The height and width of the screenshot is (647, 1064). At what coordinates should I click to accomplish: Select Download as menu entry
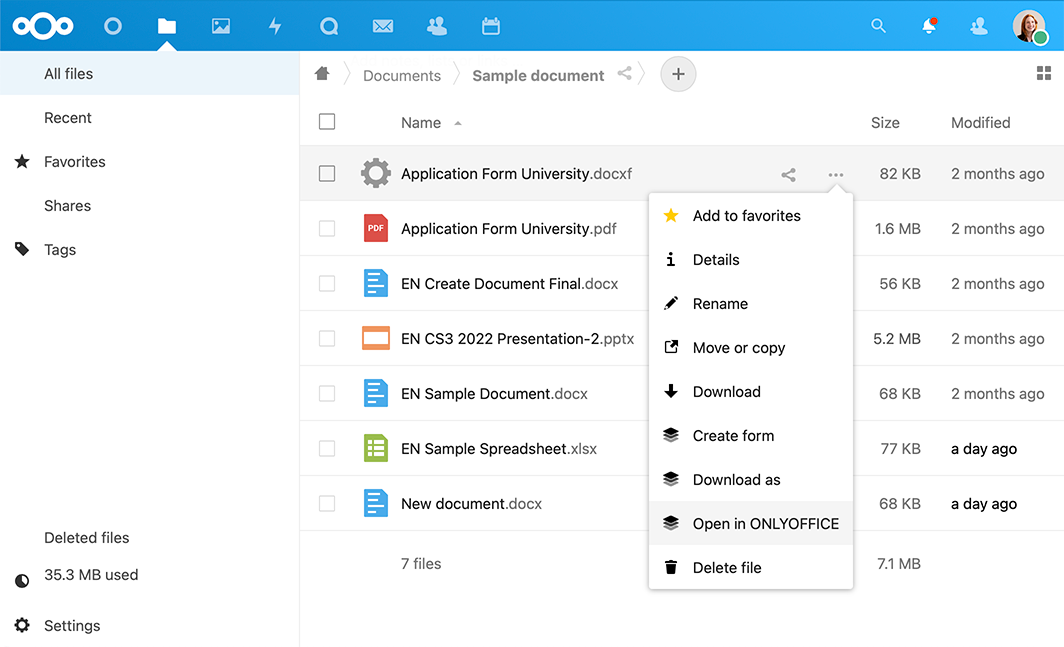(736, 479)
